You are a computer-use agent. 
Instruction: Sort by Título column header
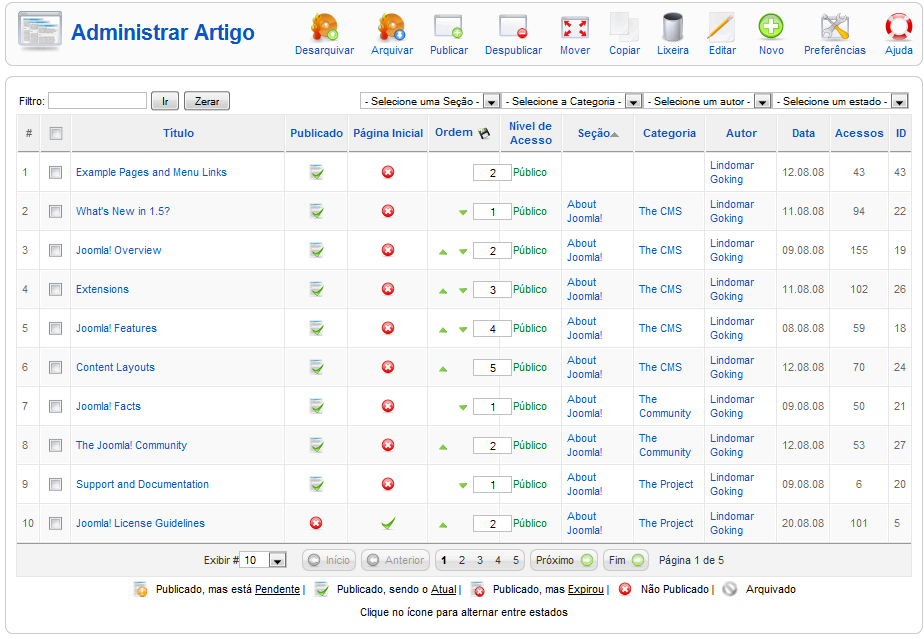[x=178, y=133]
